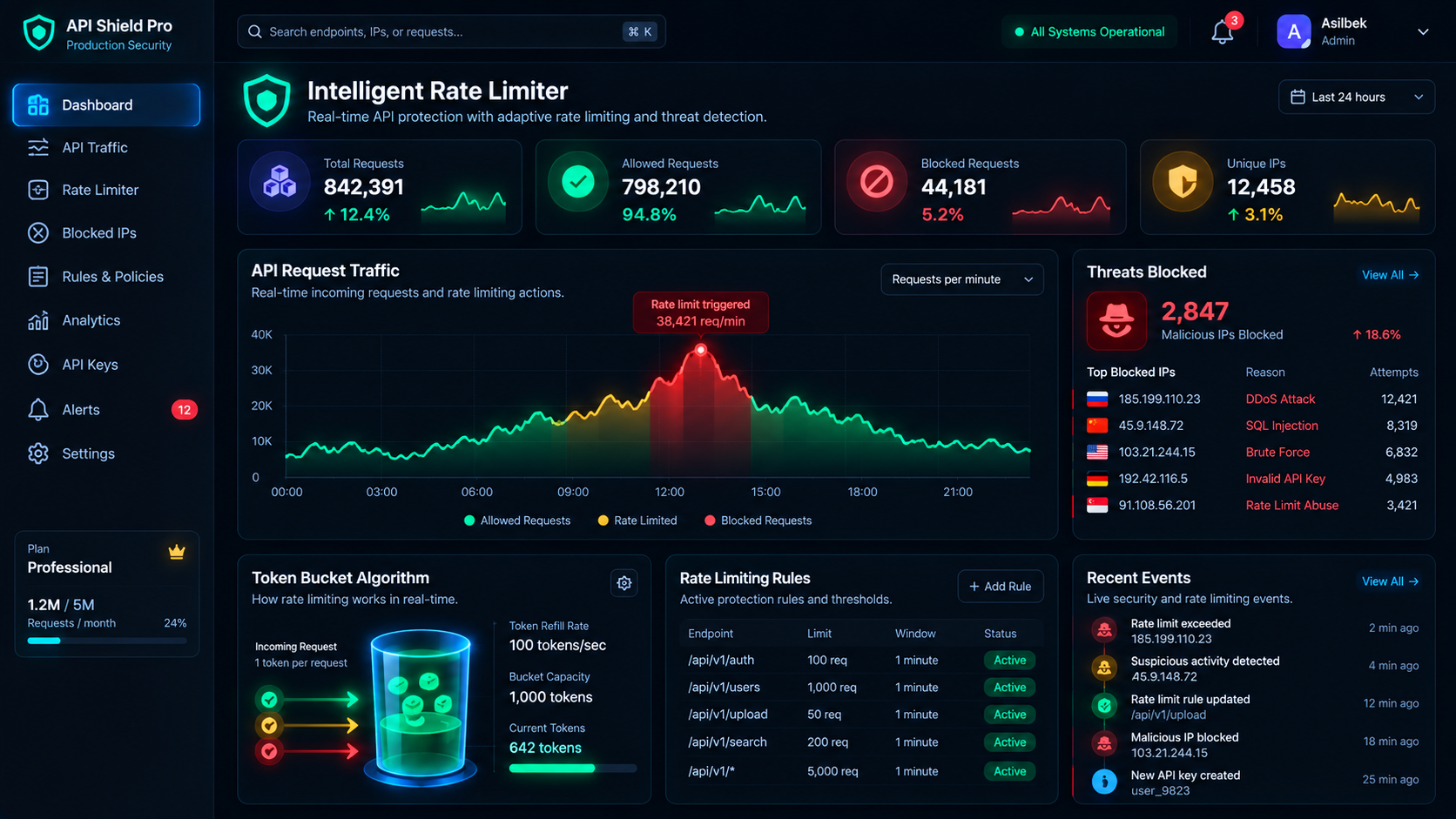This screenshot has width=1456, height=819.
Task: Click Active status for /api/v1/upload
Action: [1010, 715]
